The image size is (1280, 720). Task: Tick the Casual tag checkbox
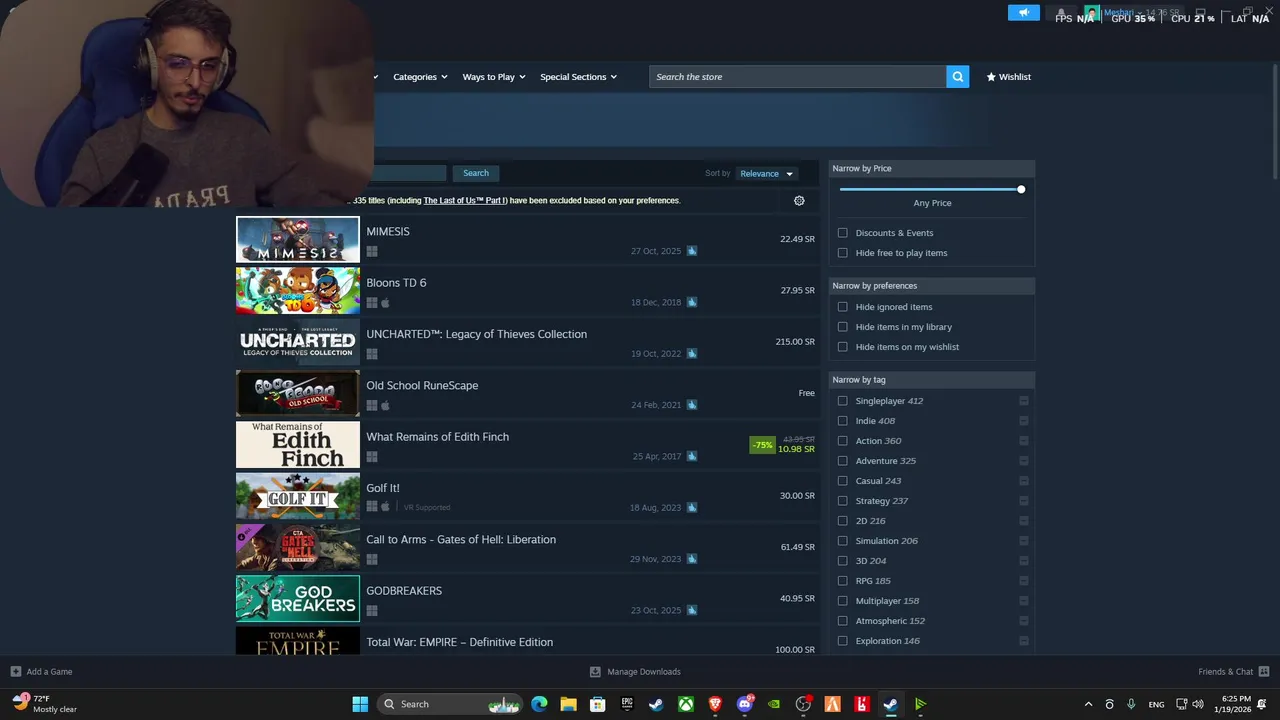click(842, 481)
